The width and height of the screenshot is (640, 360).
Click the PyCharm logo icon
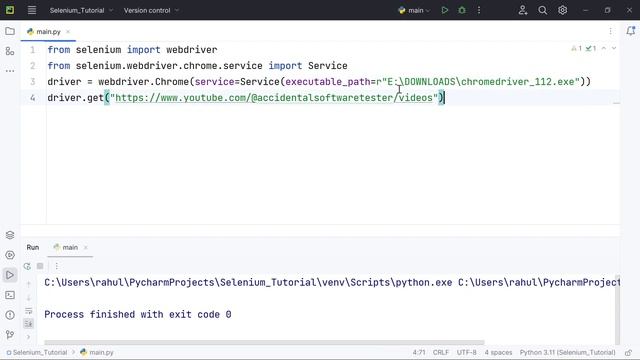10,10
